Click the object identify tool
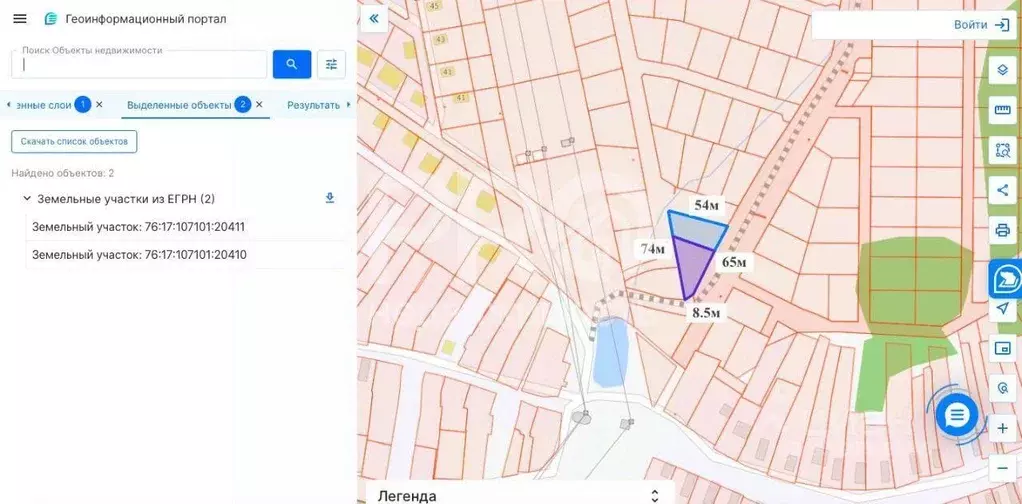The height and width of the screenshot is (504, 1022). 1002,388
